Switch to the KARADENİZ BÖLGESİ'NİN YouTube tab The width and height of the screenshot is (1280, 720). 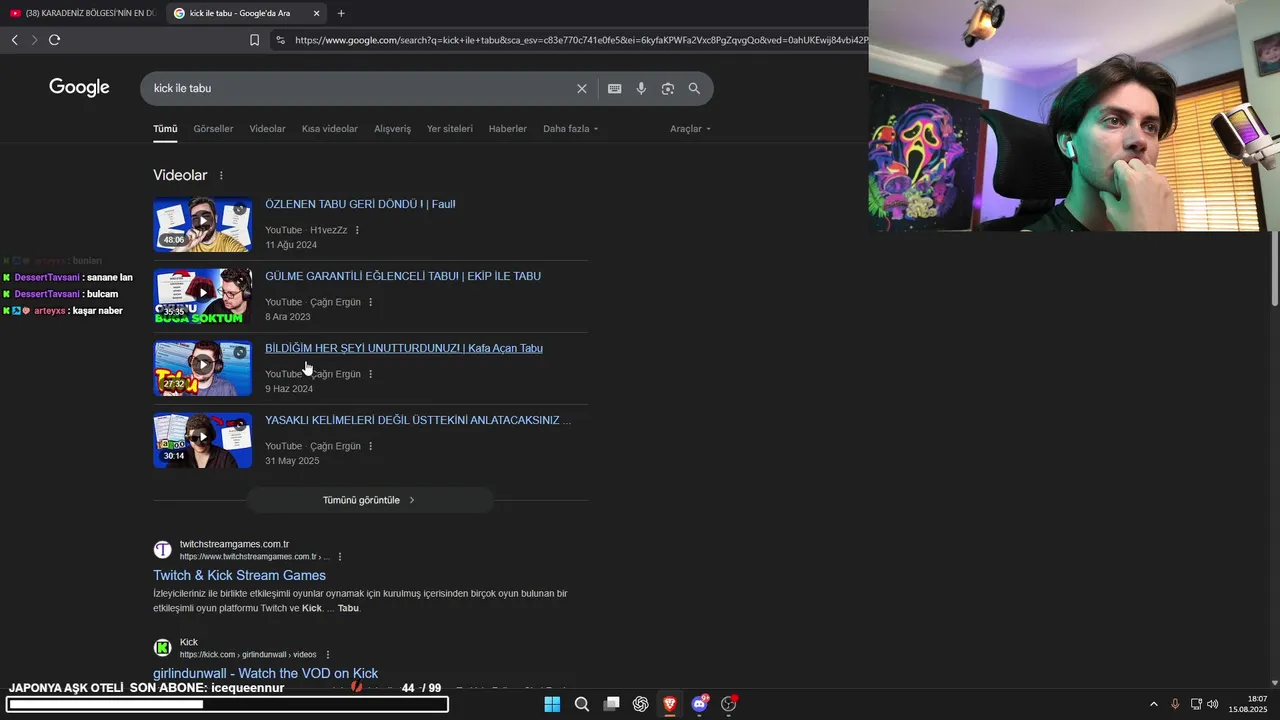pos(82,13)
